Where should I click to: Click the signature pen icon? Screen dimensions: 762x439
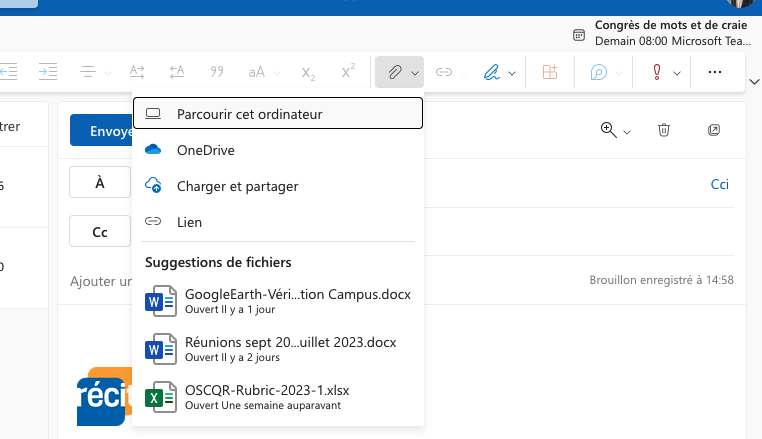tap(492, 72)
